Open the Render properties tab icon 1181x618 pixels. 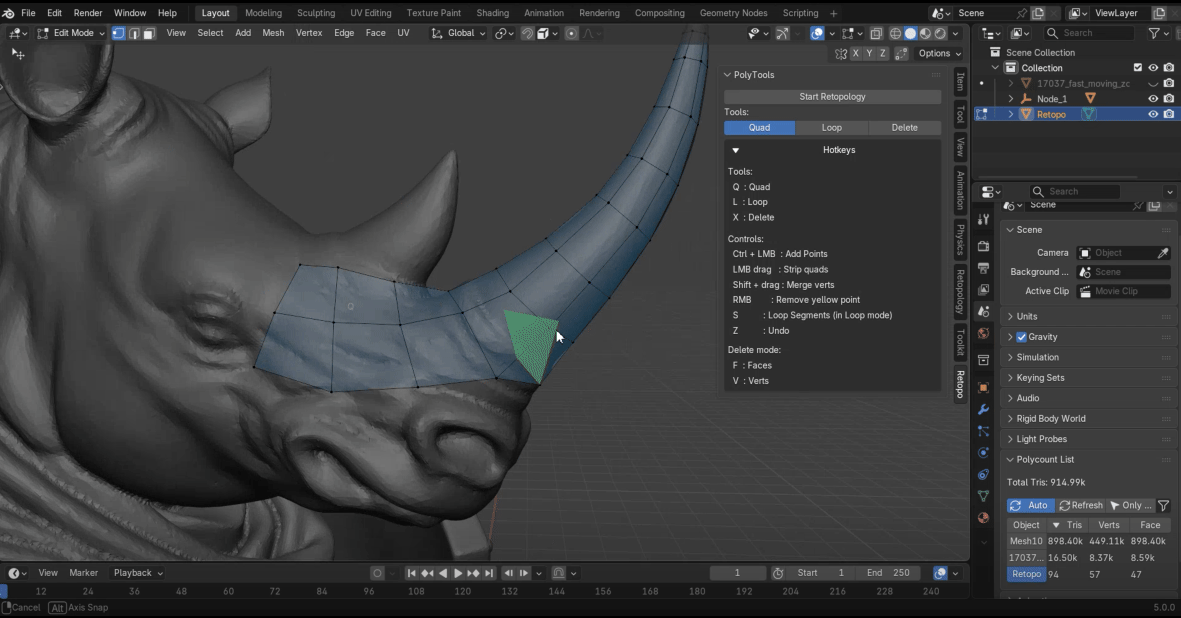coord(984,247)
